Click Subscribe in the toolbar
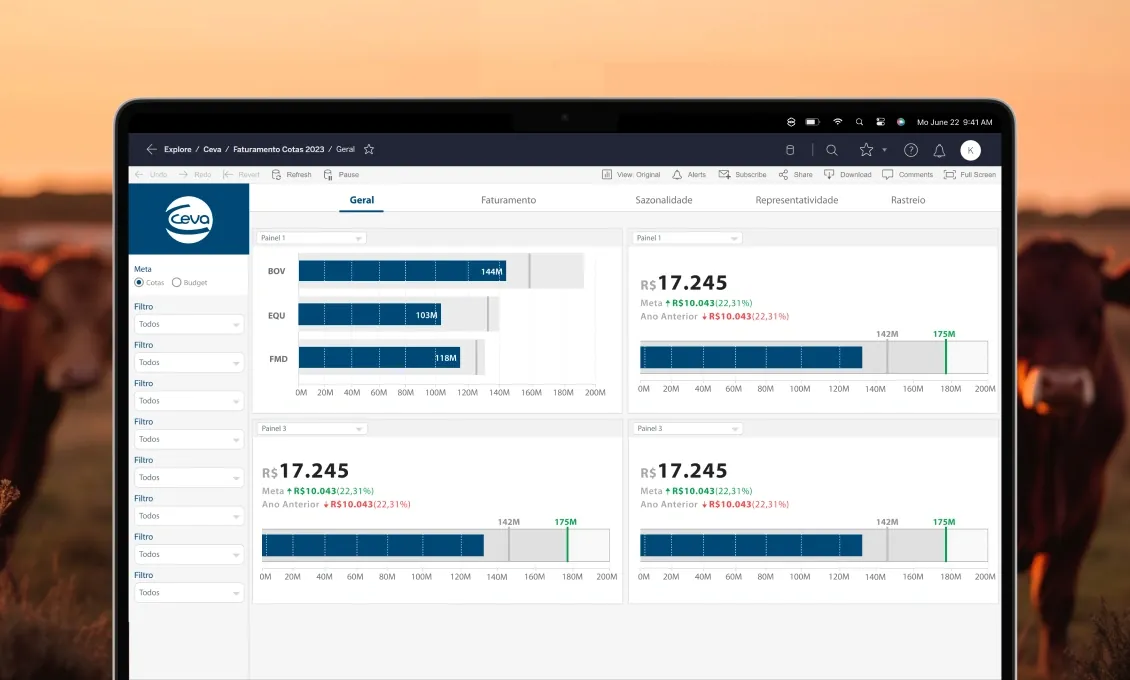 point(742,174)
